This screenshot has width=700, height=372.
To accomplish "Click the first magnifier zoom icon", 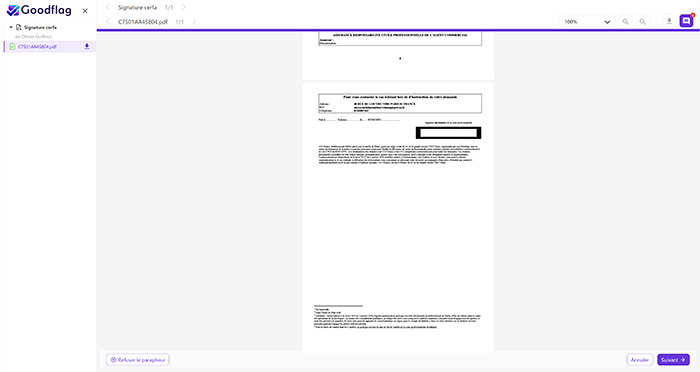I will click(x=625, y=21).
